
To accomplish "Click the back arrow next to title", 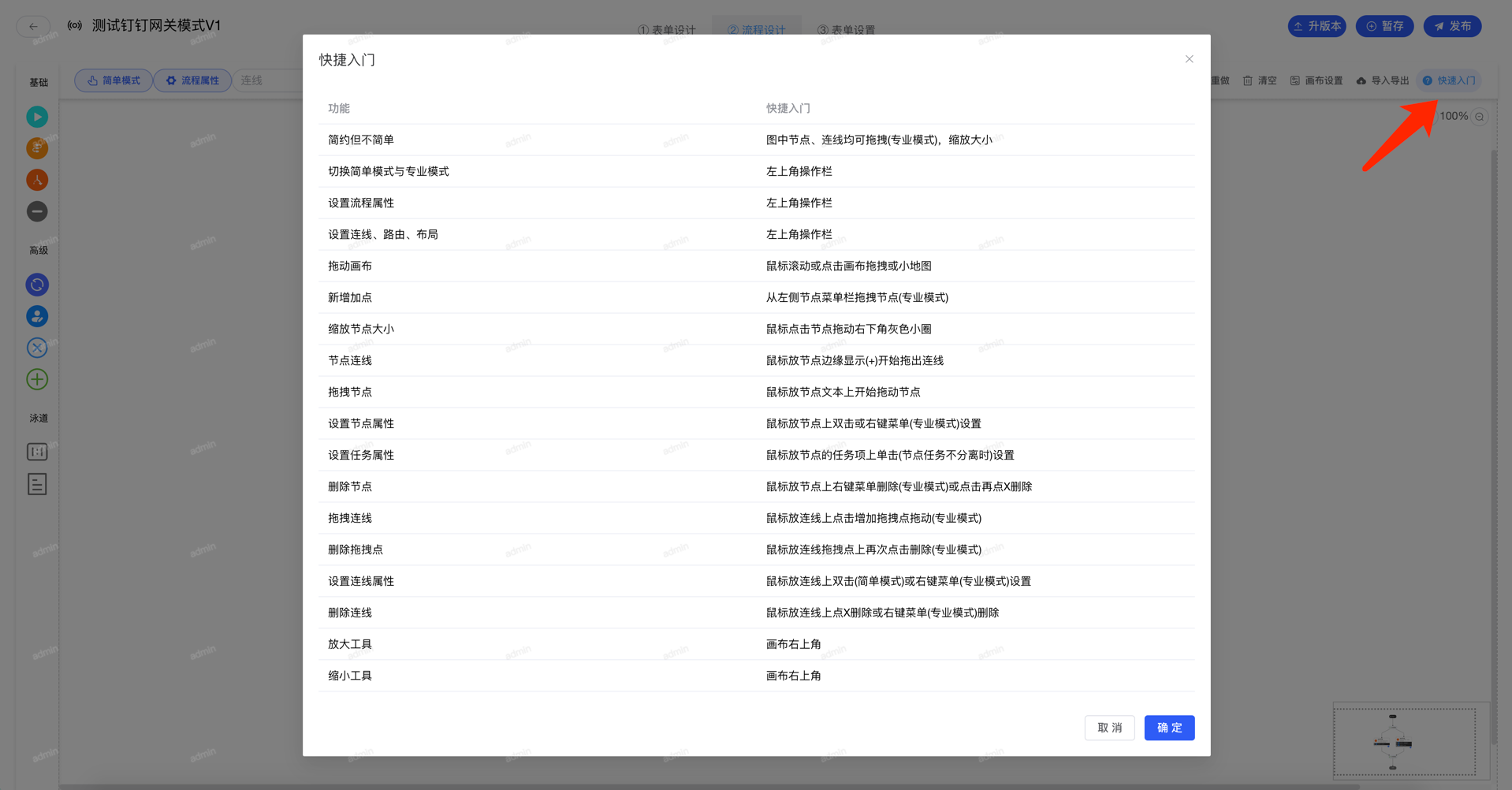I will coord(33,26).
